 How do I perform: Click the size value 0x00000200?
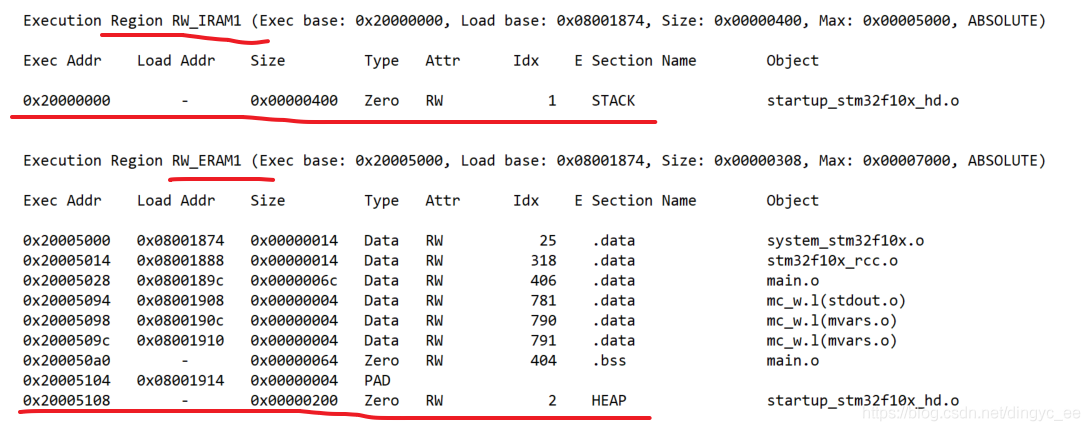pos(294,400)
